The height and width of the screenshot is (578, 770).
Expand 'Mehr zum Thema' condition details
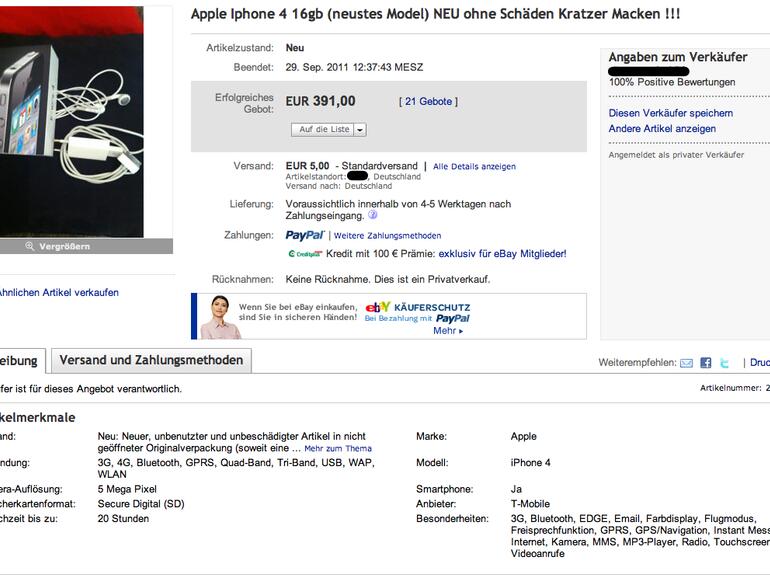[337, 449]
